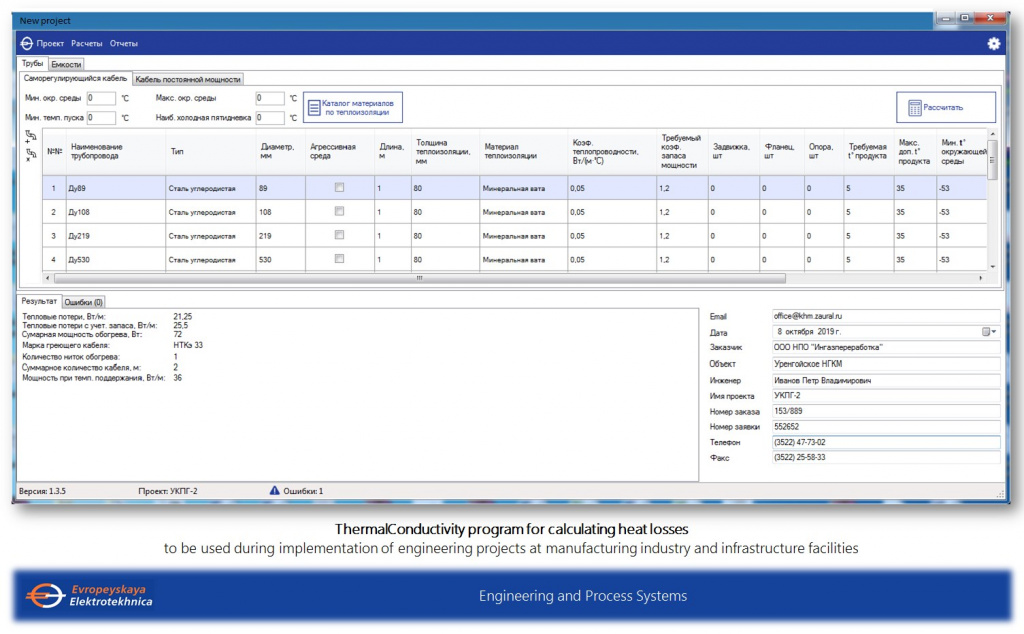
Task: Select pipeline name cell Ду89
Action: (116, 188)
